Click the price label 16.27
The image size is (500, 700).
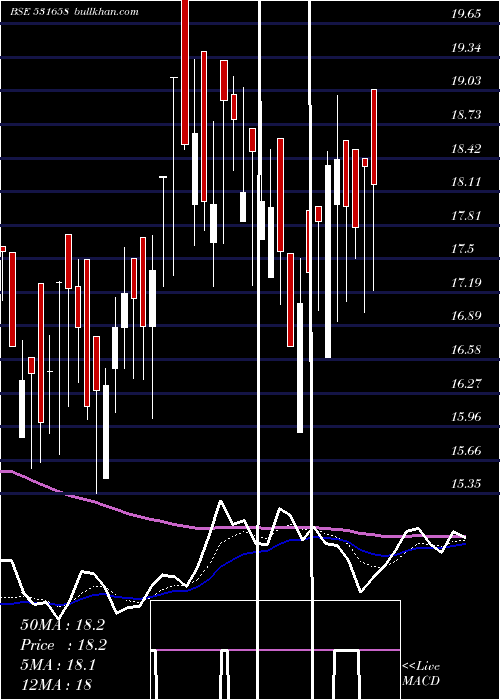(466, 383)
